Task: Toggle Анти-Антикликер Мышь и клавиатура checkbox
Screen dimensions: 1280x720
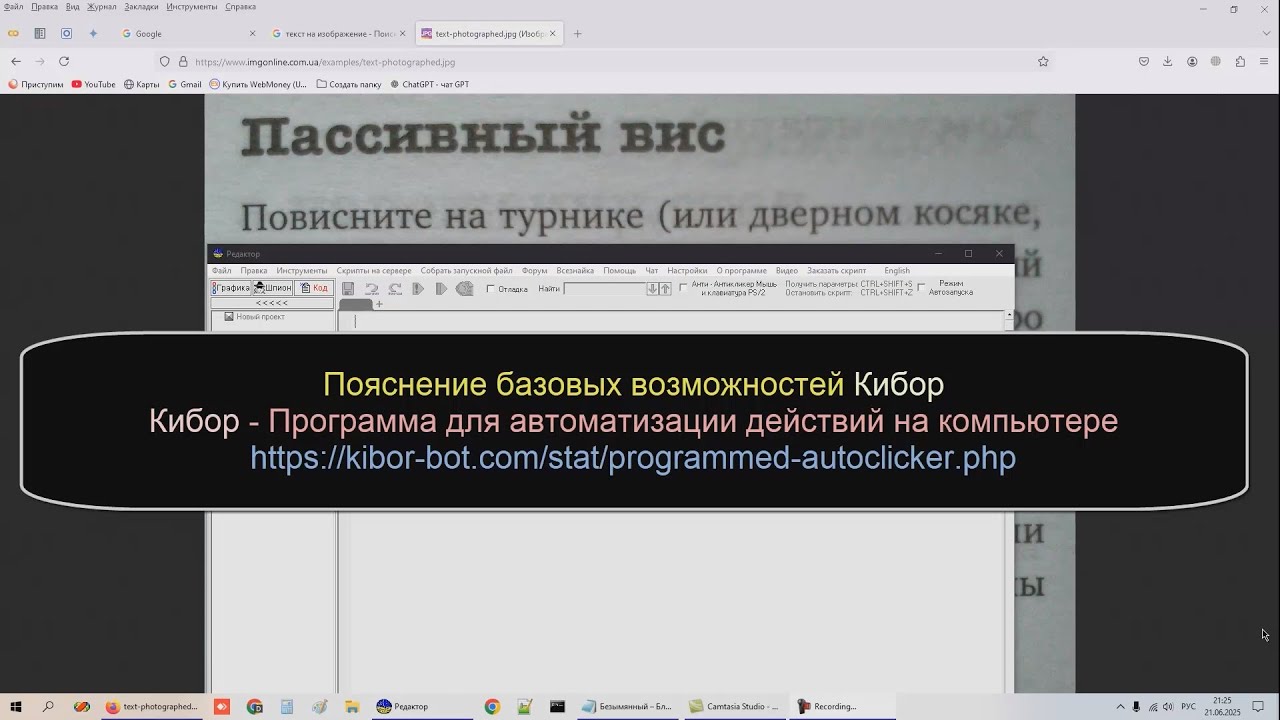Action: tap(684, 287)
